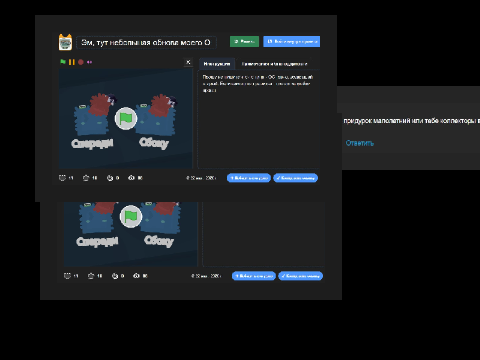Click the empty instructions box in back window
480x360 pixels.
click(x=264, y=234)
